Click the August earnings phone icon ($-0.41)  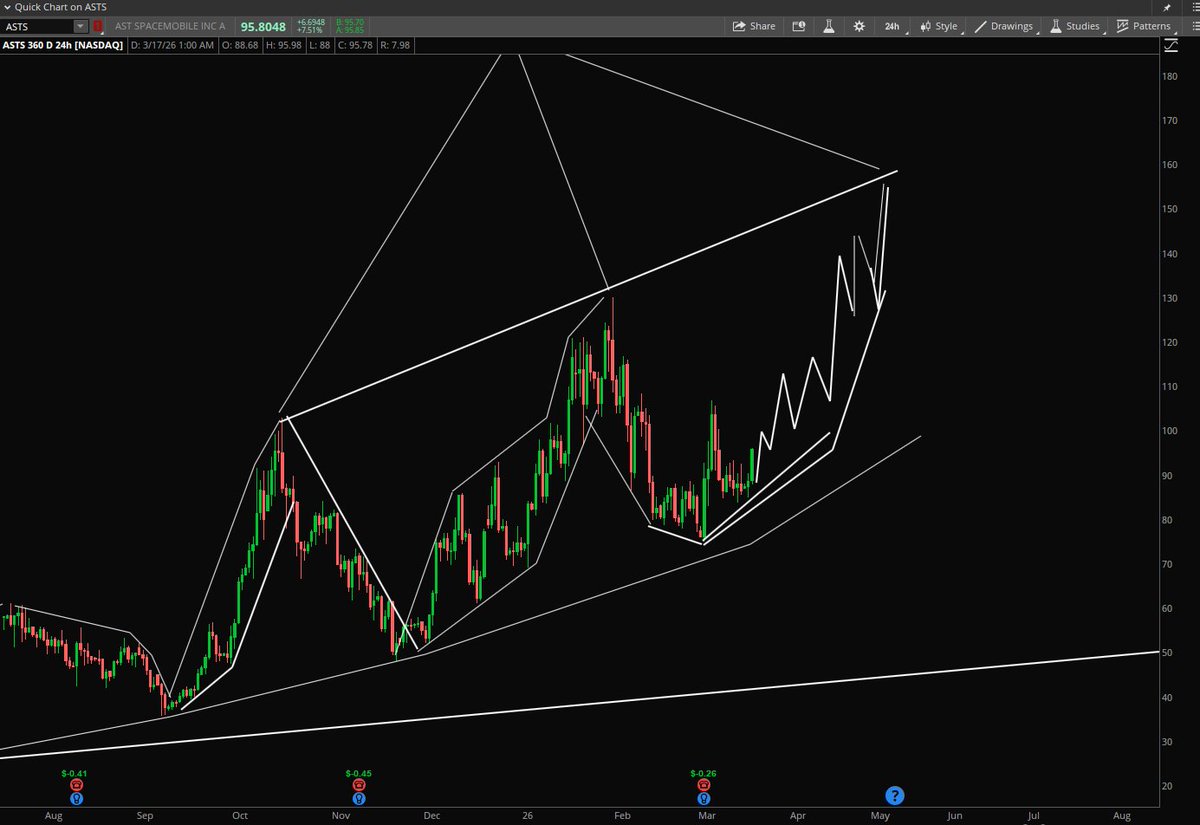76,786
